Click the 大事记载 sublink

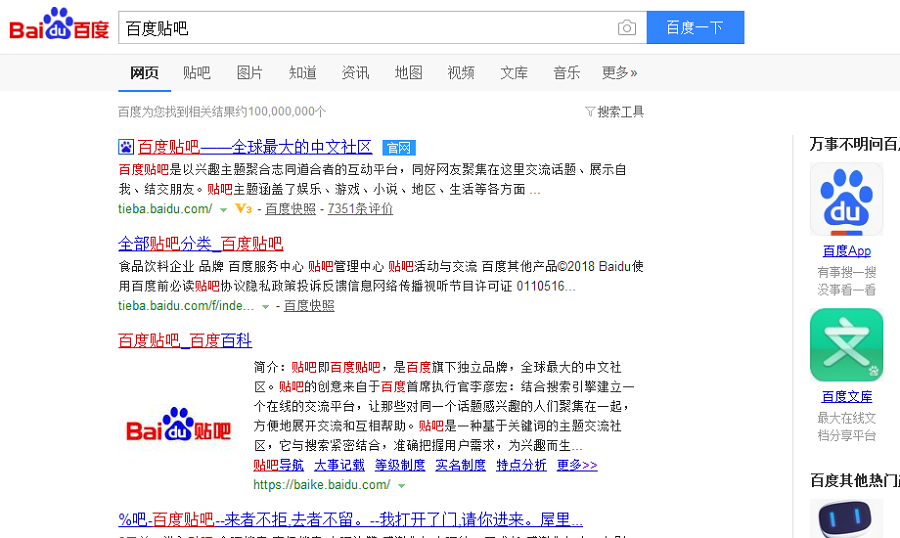pos(339,465)
